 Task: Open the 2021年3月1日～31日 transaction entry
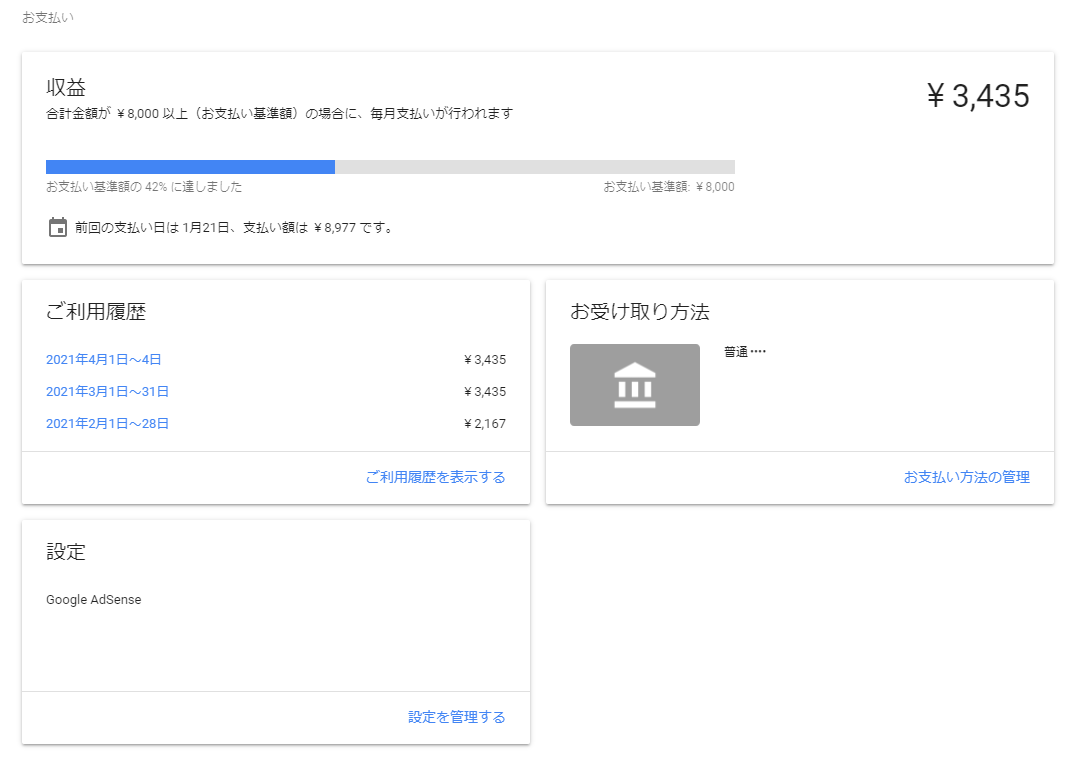(107, 391)
